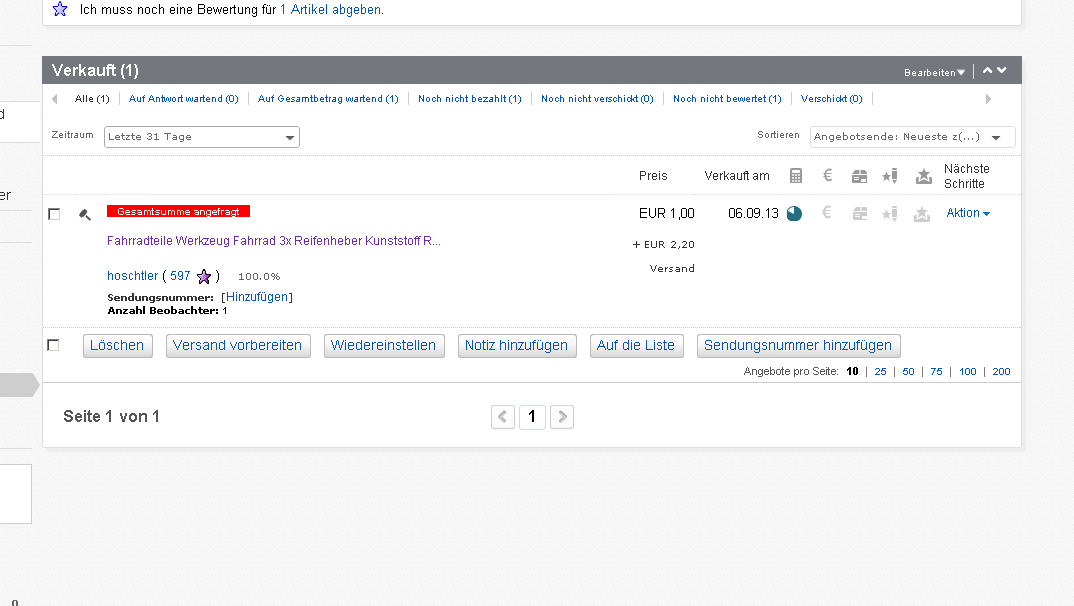Image resolution: width=1074 pixels, height=606 pixels.
Task: Click the auction hammer icon in item row
Action: [x=85, y=214]
